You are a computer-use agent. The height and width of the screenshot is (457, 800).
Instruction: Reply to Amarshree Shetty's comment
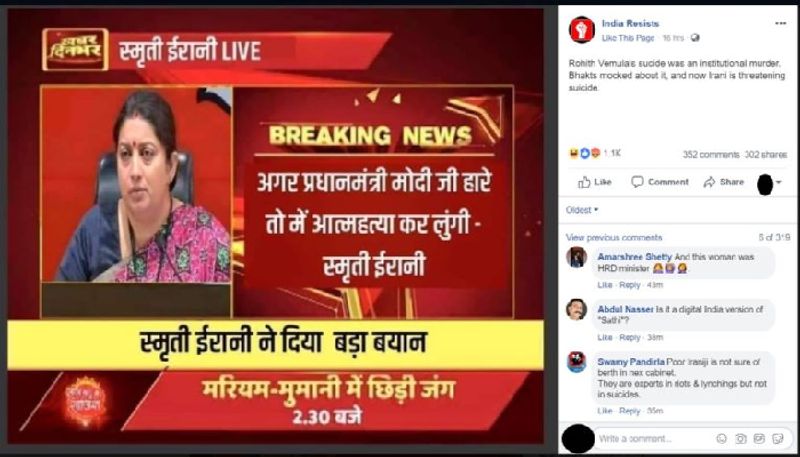tap(630, 285)
